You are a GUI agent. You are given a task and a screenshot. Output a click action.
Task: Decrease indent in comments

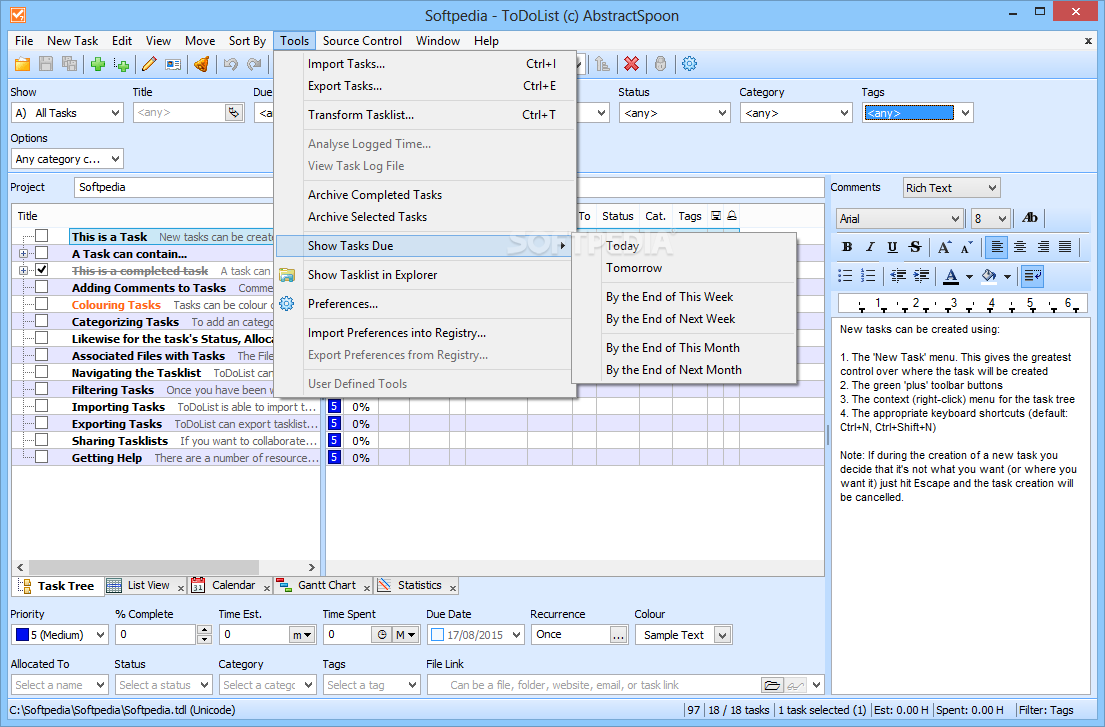(x=898, y=275)
